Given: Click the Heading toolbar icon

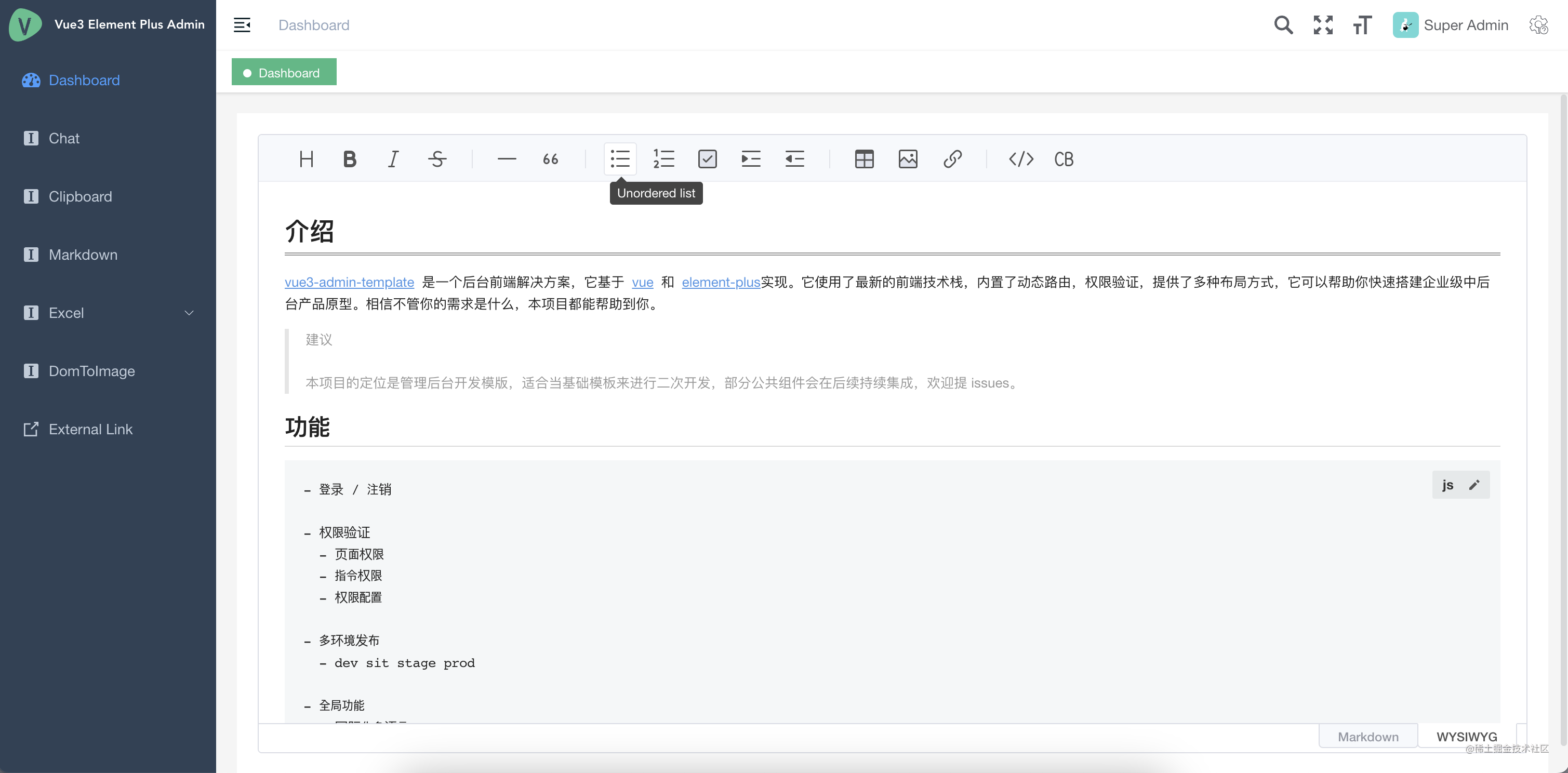Looking at the screenshot, I should tap(306, 159).
